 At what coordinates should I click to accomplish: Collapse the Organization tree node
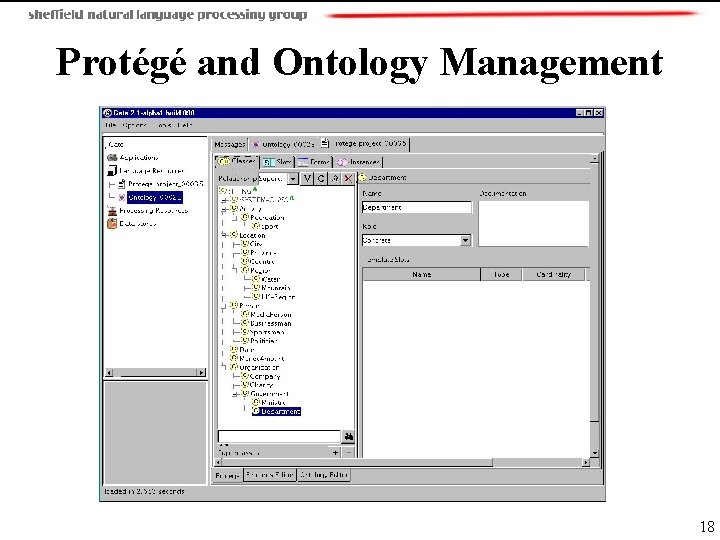point(224,367)
